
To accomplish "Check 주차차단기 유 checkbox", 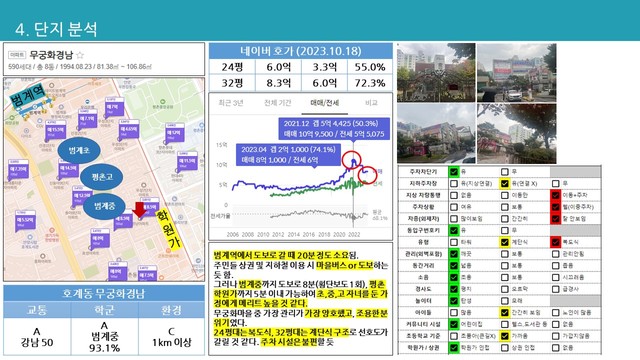I will pos(454,172).
